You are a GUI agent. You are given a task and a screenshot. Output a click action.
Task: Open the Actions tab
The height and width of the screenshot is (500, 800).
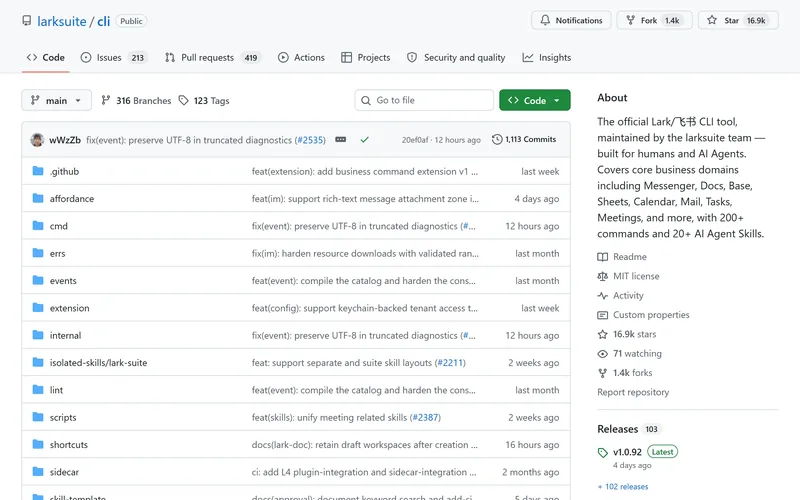[301, 58]
